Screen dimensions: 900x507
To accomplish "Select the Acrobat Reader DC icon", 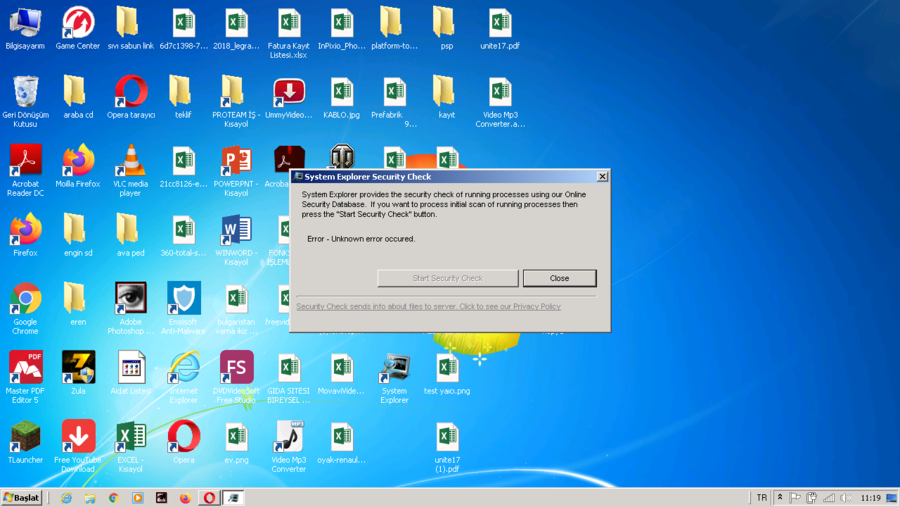I will (25, 171).
